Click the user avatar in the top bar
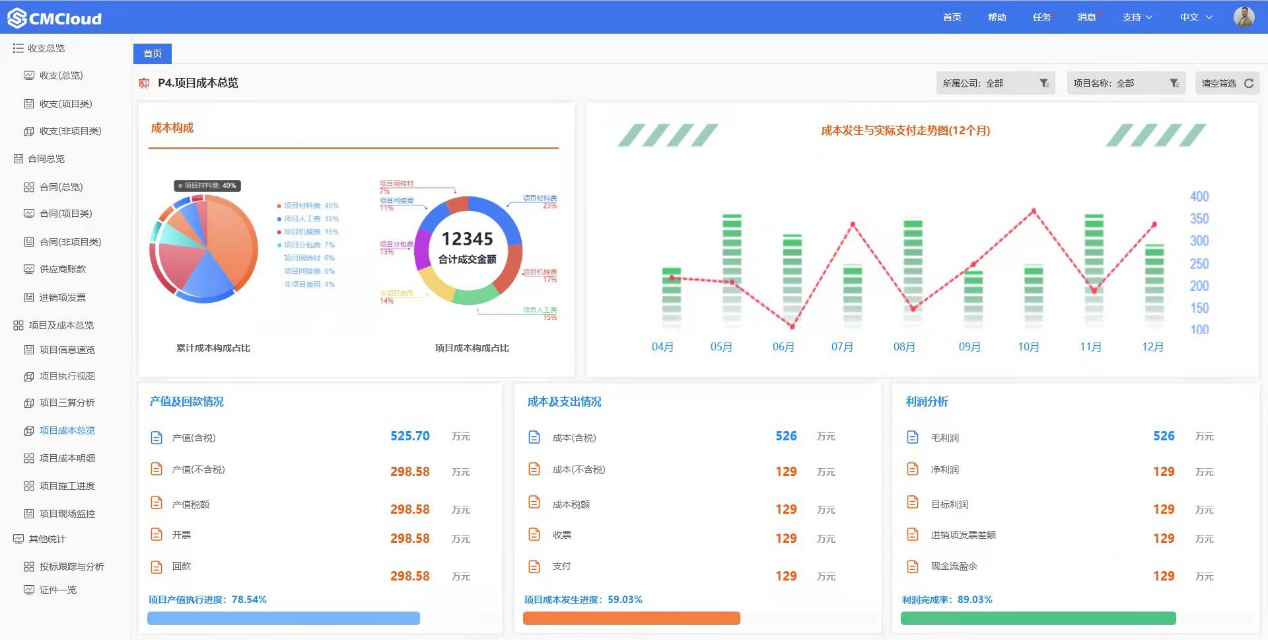 (x=1244, y=17)
